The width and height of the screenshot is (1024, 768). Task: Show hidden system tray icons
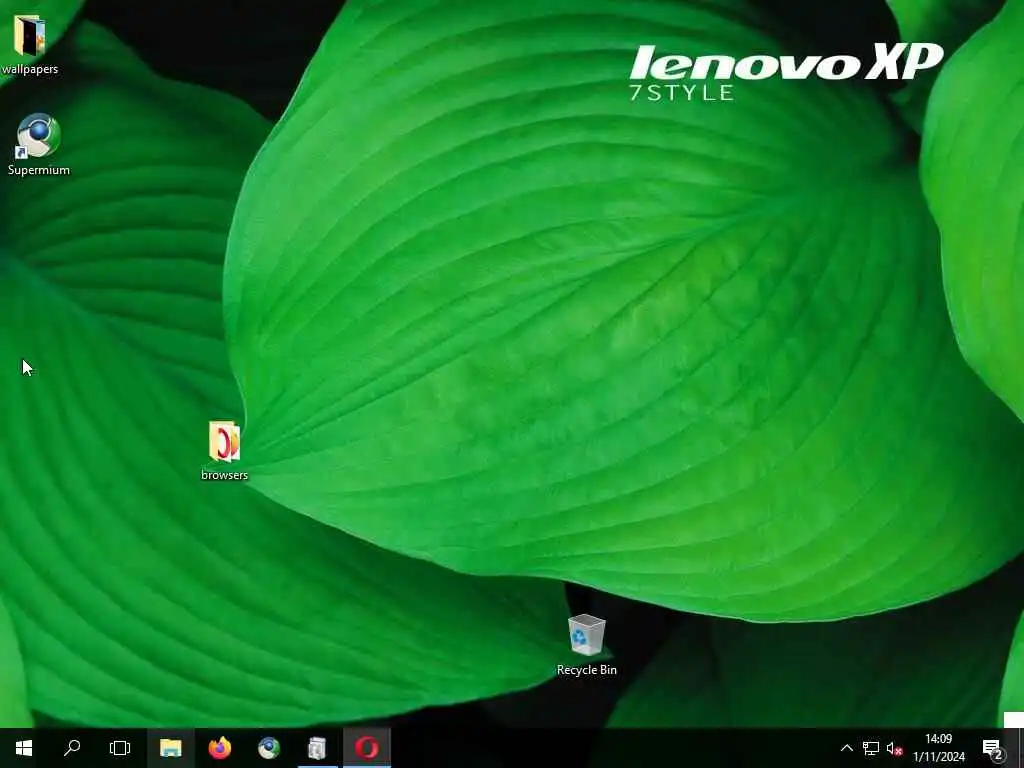click(x=846, y=748)
